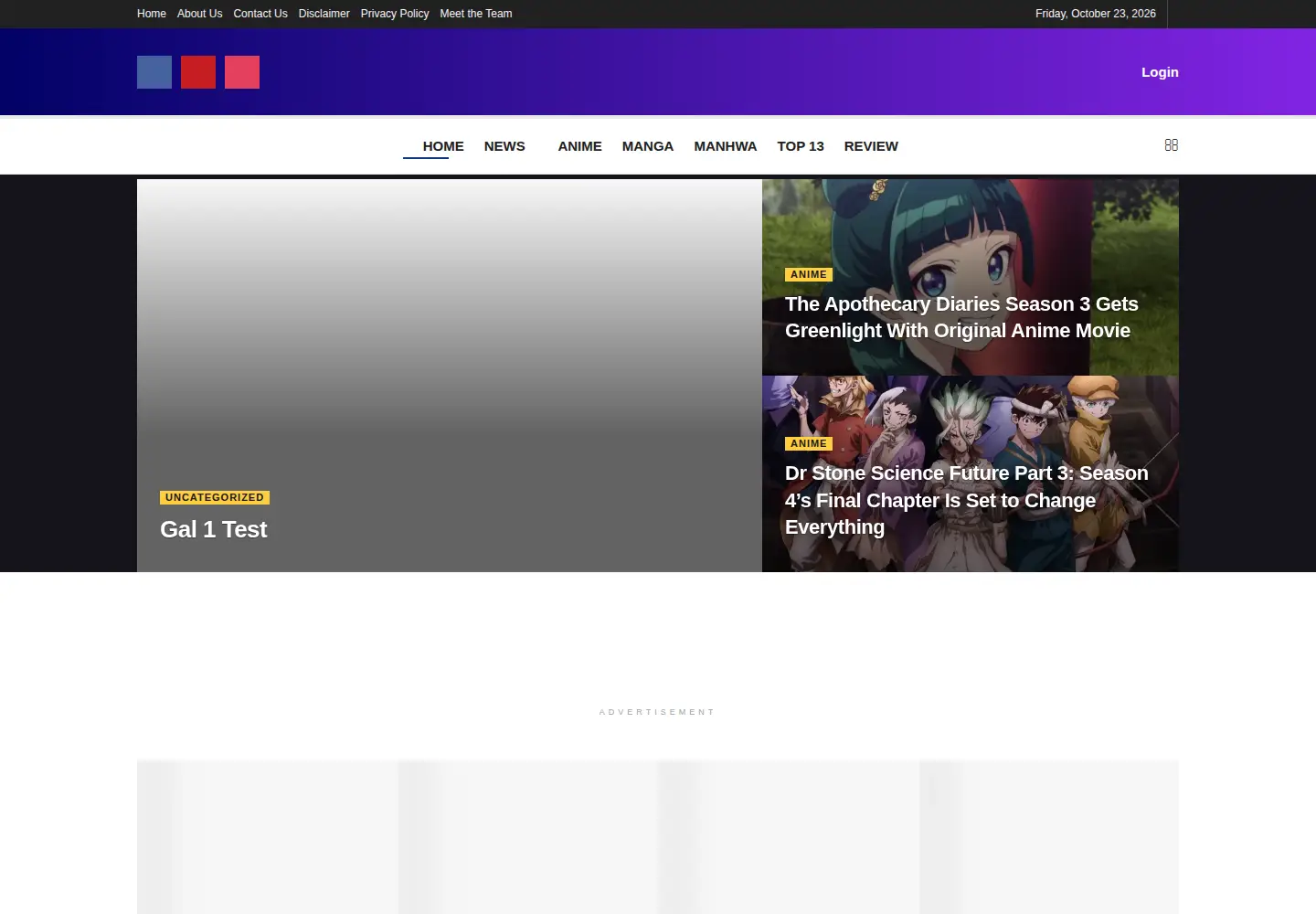This screenshot has height=914, width=1316.
Task: Go to Contact Us page
Action: [x=260, y=14]
